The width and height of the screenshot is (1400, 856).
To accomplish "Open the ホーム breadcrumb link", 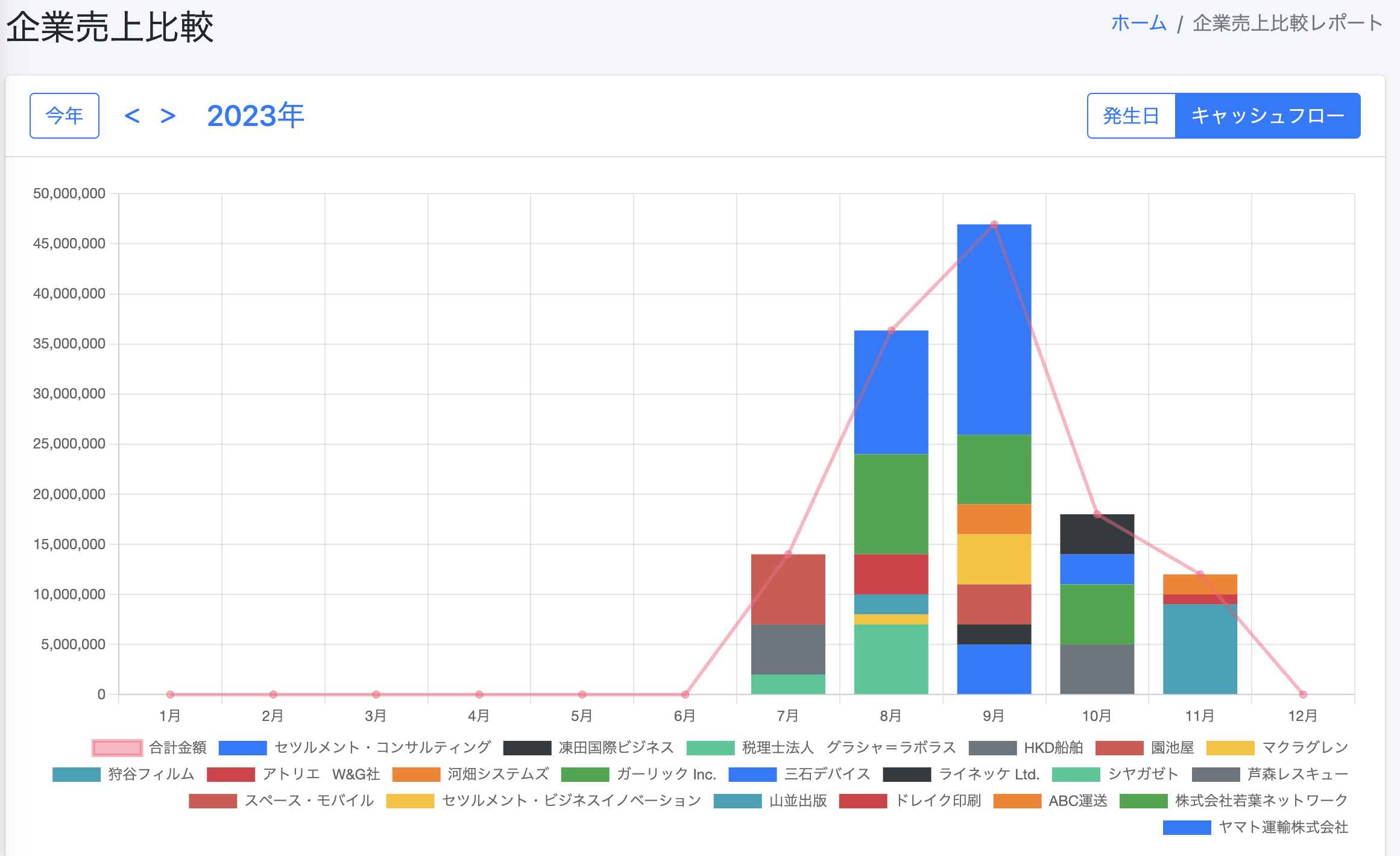I will [1139, 24].
